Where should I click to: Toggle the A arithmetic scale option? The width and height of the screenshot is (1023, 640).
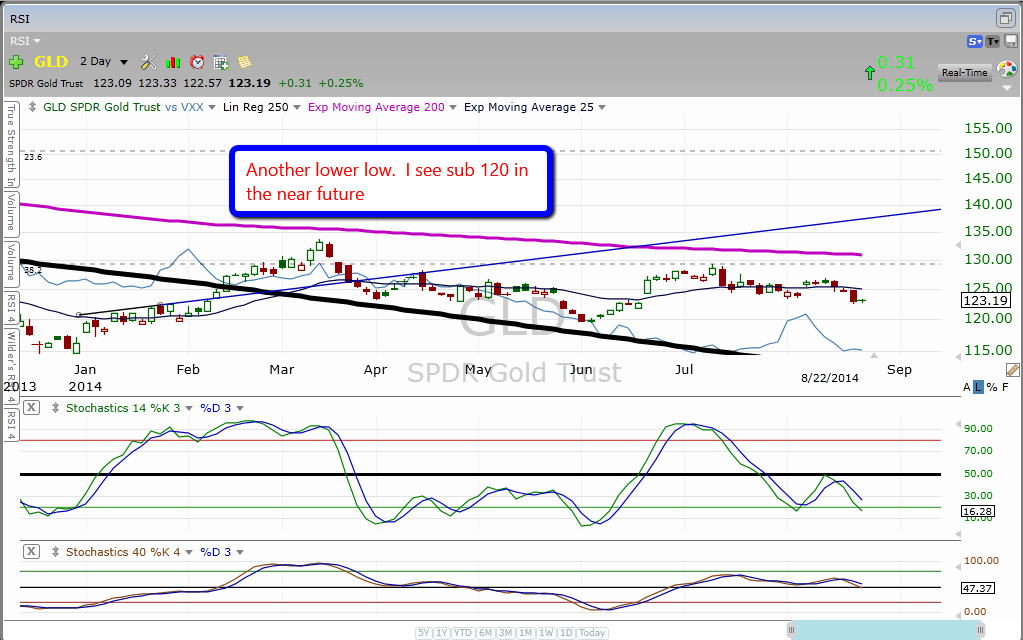coord(967,387)
